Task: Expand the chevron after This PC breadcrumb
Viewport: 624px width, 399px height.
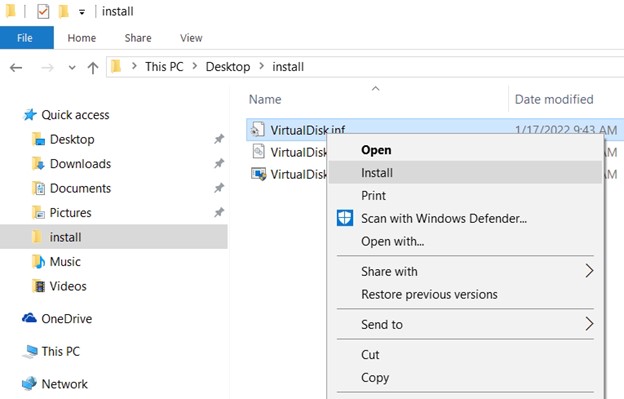Action: click(x=195, y=66)
